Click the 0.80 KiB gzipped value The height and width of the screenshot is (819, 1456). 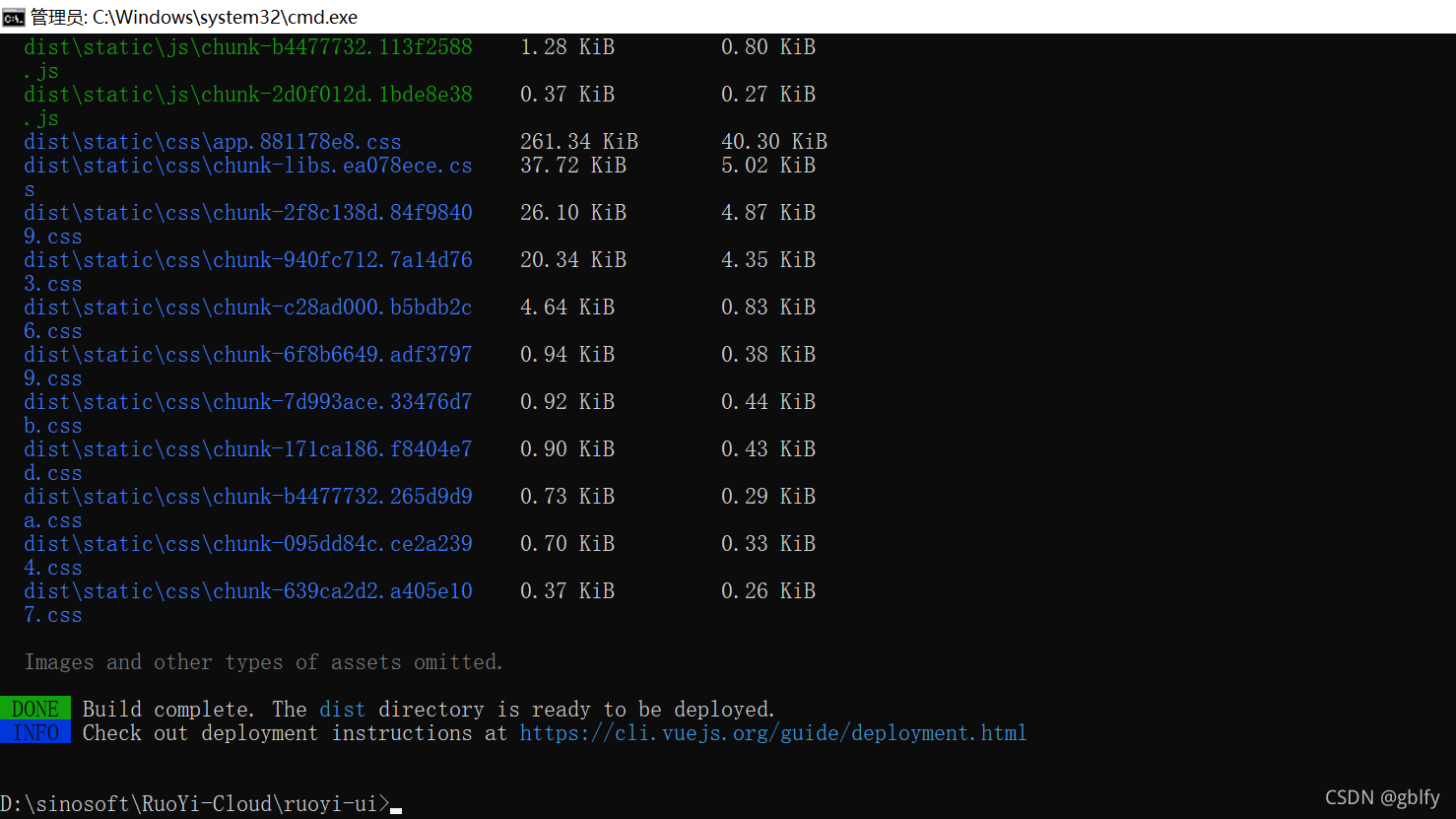pyautogui.click(x=768, y=47)
